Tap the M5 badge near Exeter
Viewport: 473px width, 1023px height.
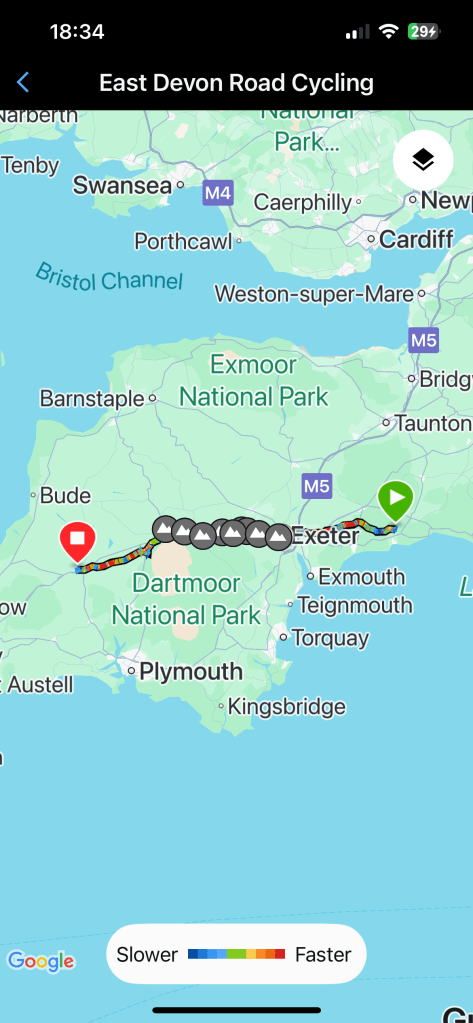coord(317,485)
